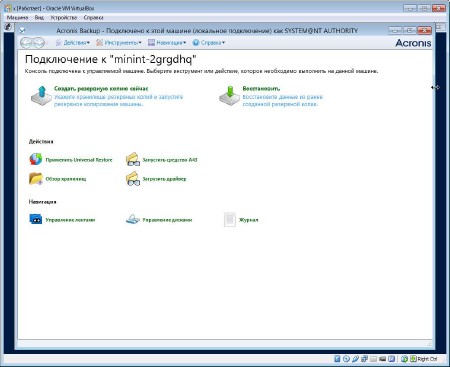Click the network adapters status icon

point(364,359)
